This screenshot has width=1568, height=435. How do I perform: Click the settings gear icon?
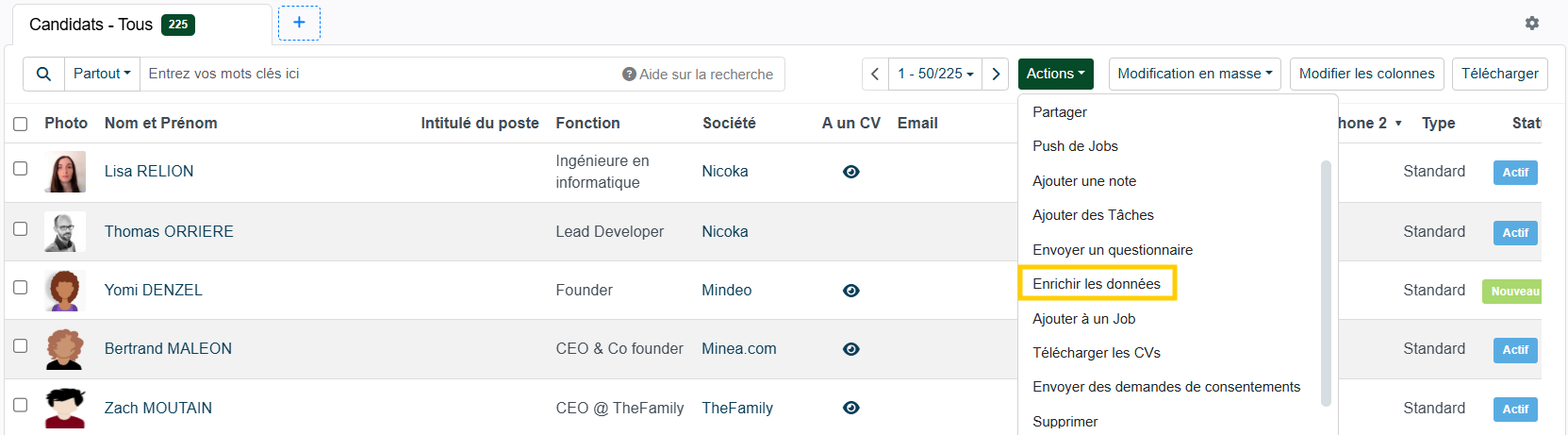pyautogui.click(x=1531, y=23)
